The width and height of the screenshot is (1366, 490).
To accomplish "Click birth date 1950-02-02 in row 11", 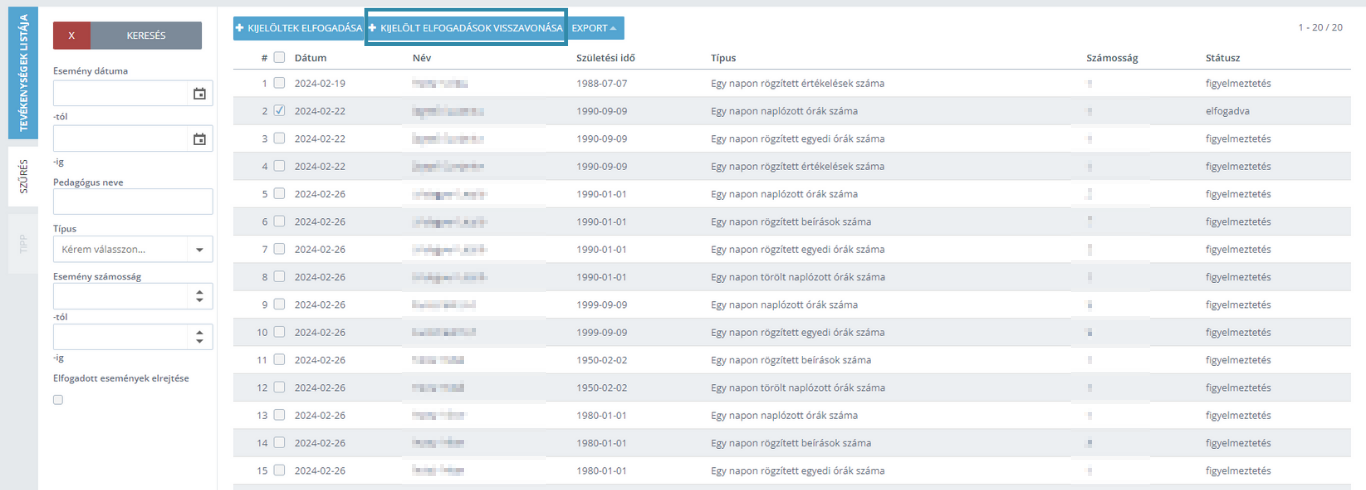I will (x=602, y=359).
